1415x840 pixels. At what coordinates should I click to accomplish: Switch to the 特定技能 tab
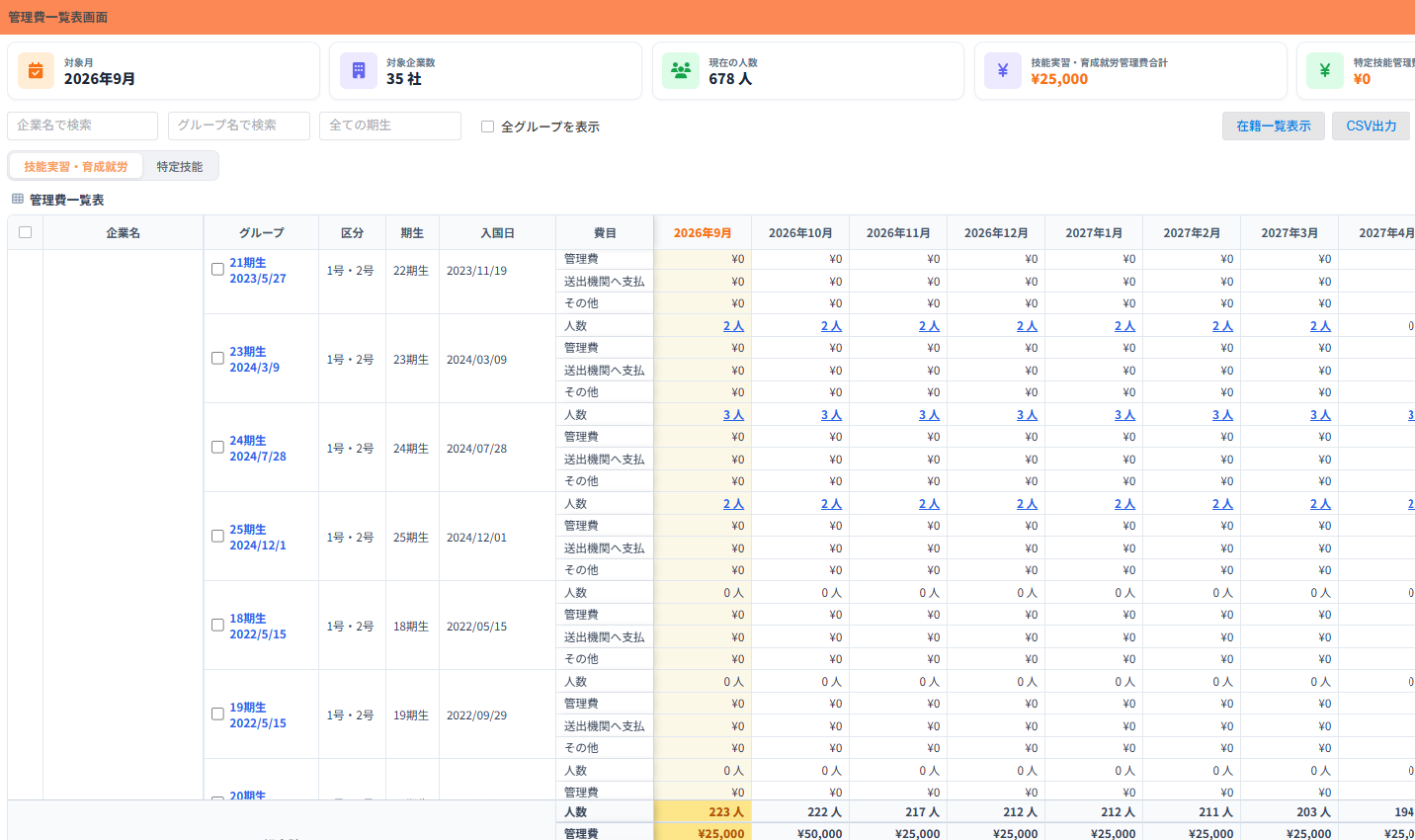point(180,166)
